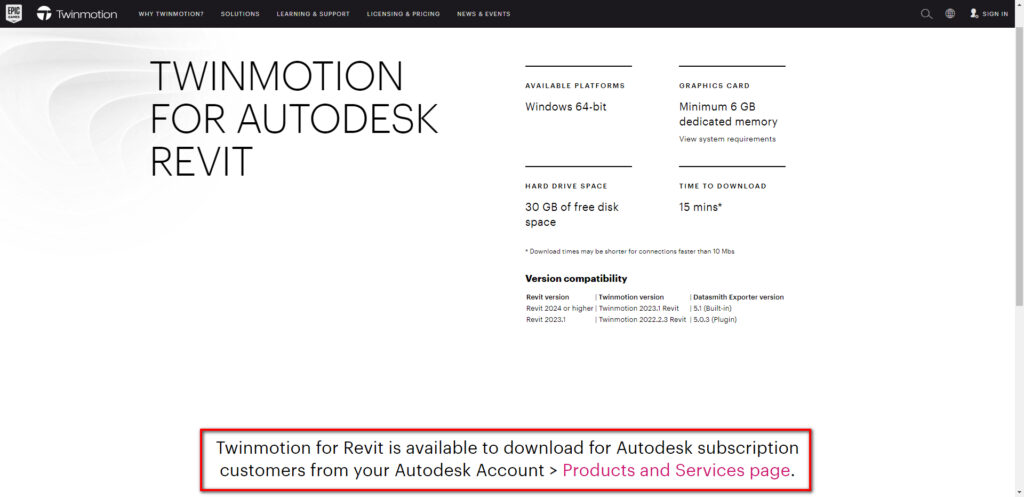
Task: Open View system requirements link
Action: click(x=728, y=139)
